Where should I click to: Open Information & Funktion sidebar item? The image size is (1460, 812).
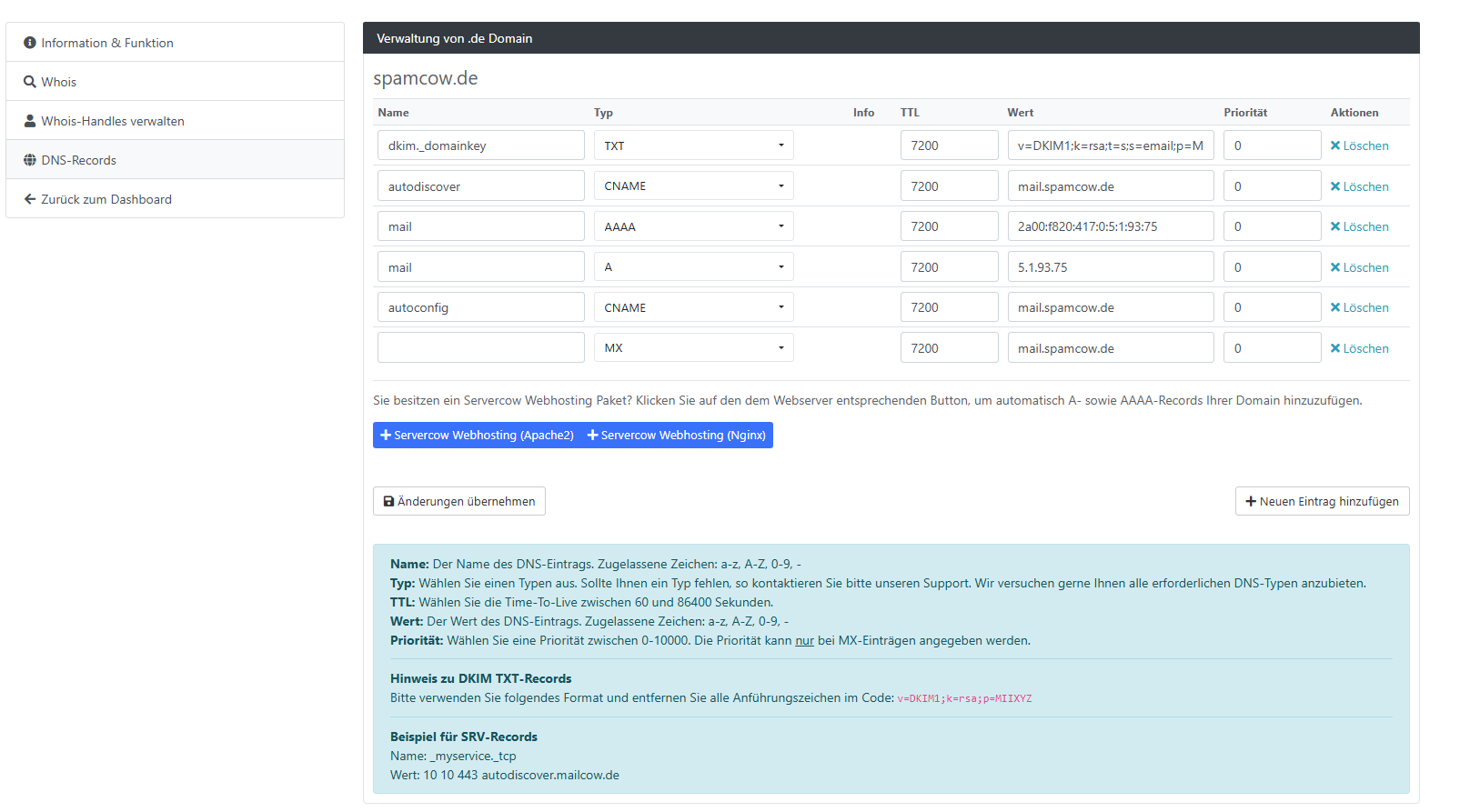tap(175, 43)
